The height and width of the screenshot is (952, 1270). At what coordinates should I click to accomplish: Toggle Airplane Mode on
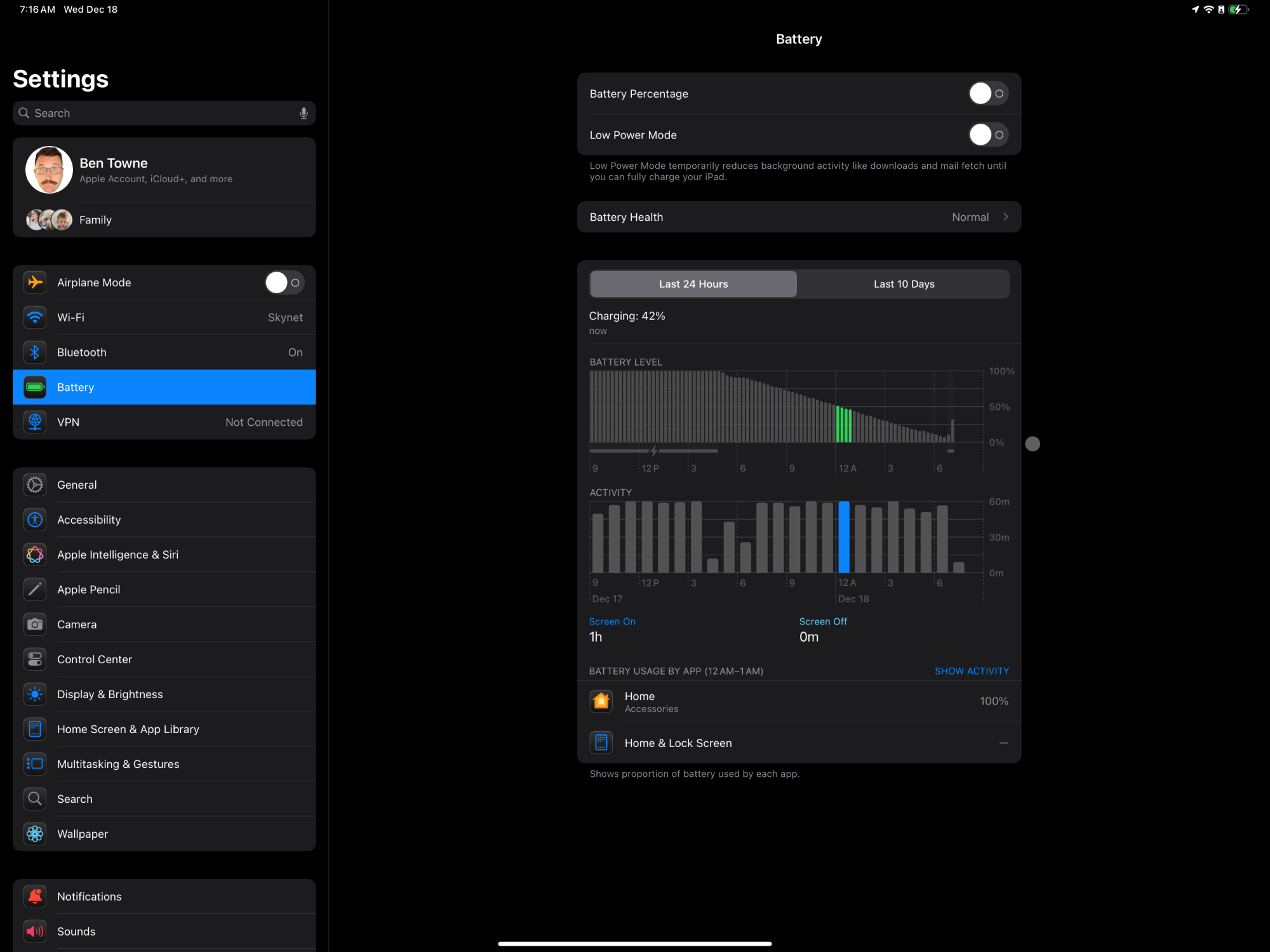[x=284, y=282]
